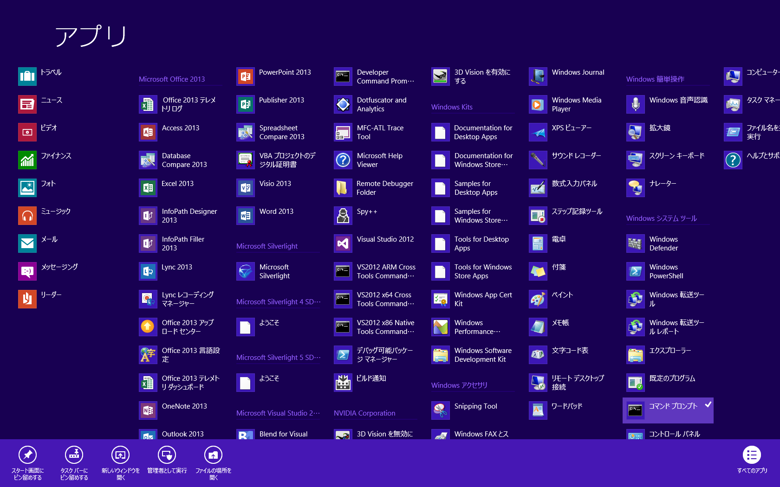Click 新しいウィンドウを開く button
780x487 pixels.
point(120,463)
